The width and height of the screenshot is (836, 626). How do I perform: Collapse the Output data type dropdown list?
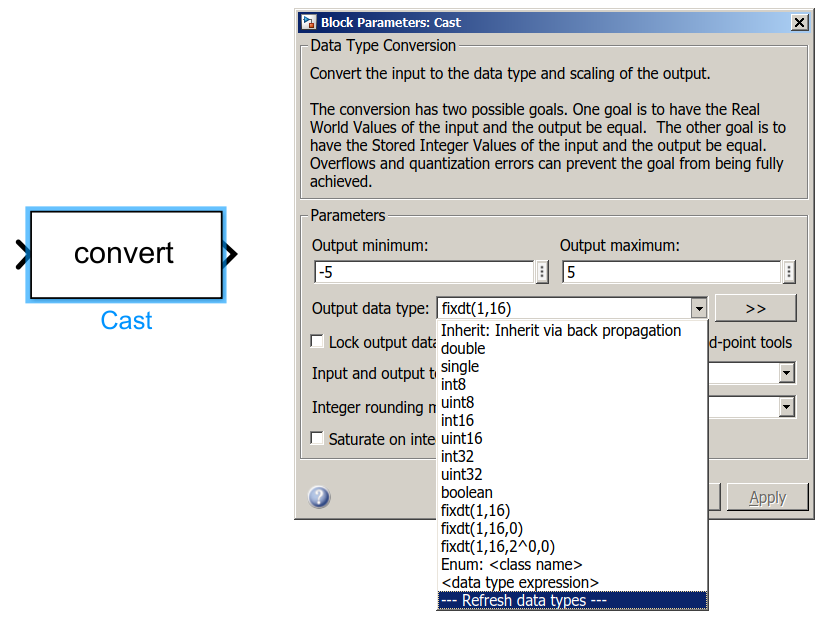697,308
